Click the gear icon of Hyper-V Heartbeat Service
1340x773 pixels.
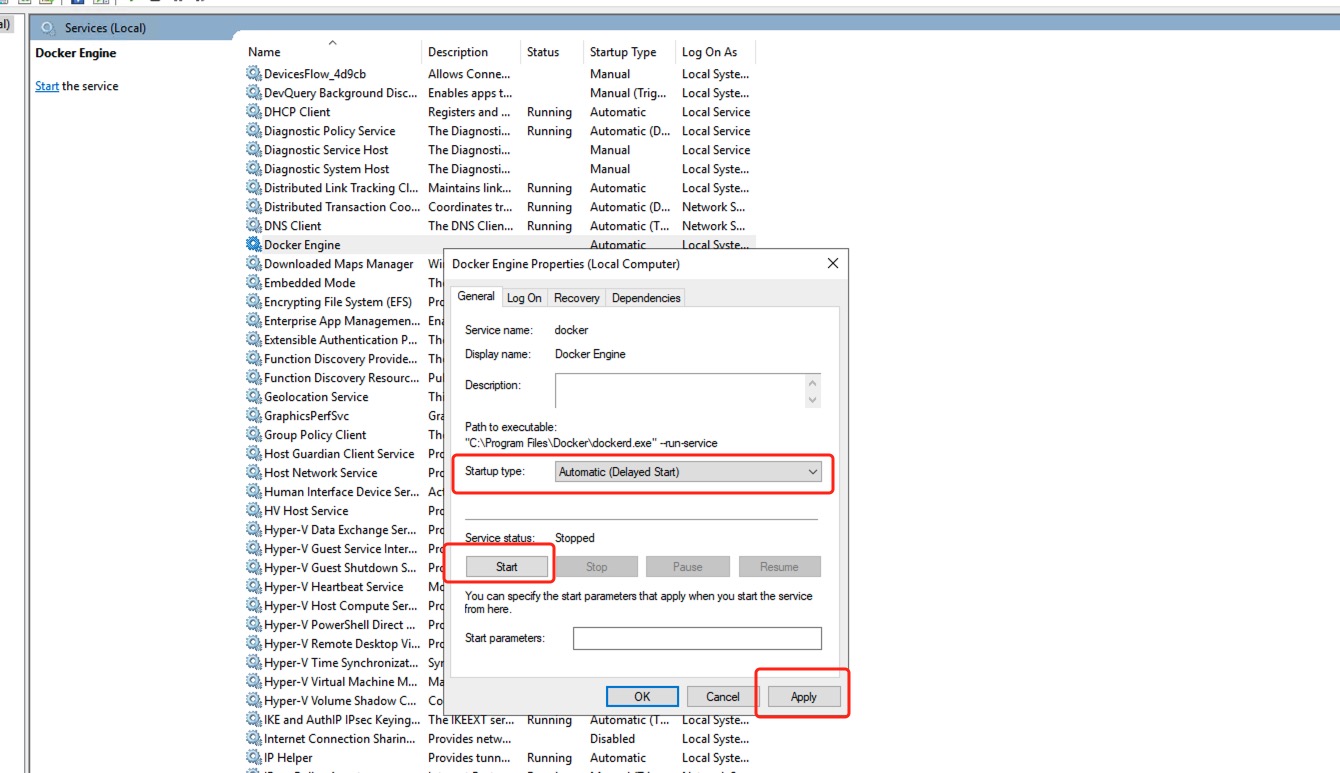click(254, 587)
